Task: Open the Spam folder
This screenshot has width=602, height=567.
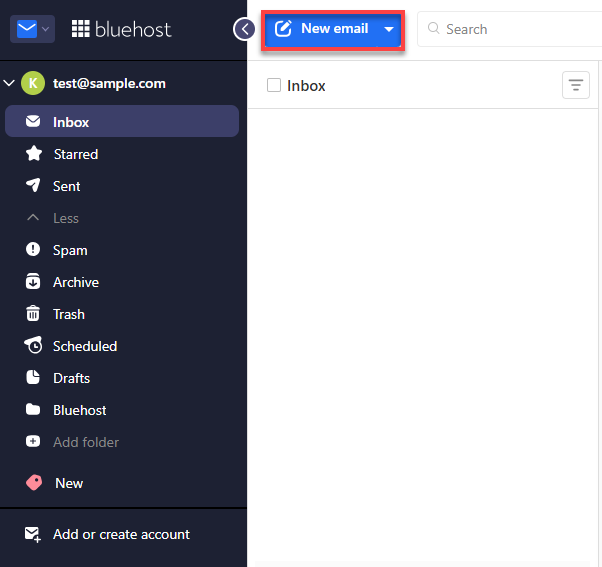Action: click(x=70, y=250)
